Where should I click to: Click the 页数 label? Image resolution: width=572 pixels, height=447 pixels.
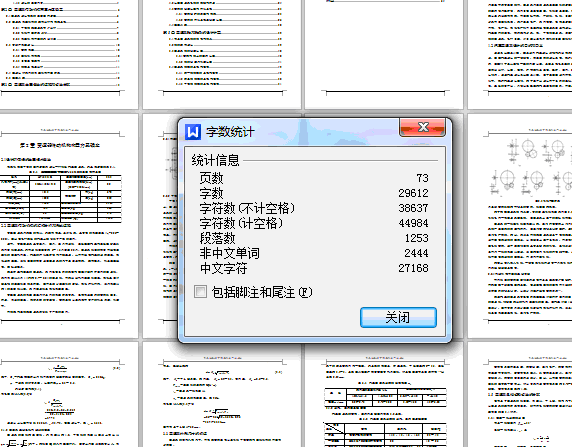pyautogui.click(x=211, y=178)
